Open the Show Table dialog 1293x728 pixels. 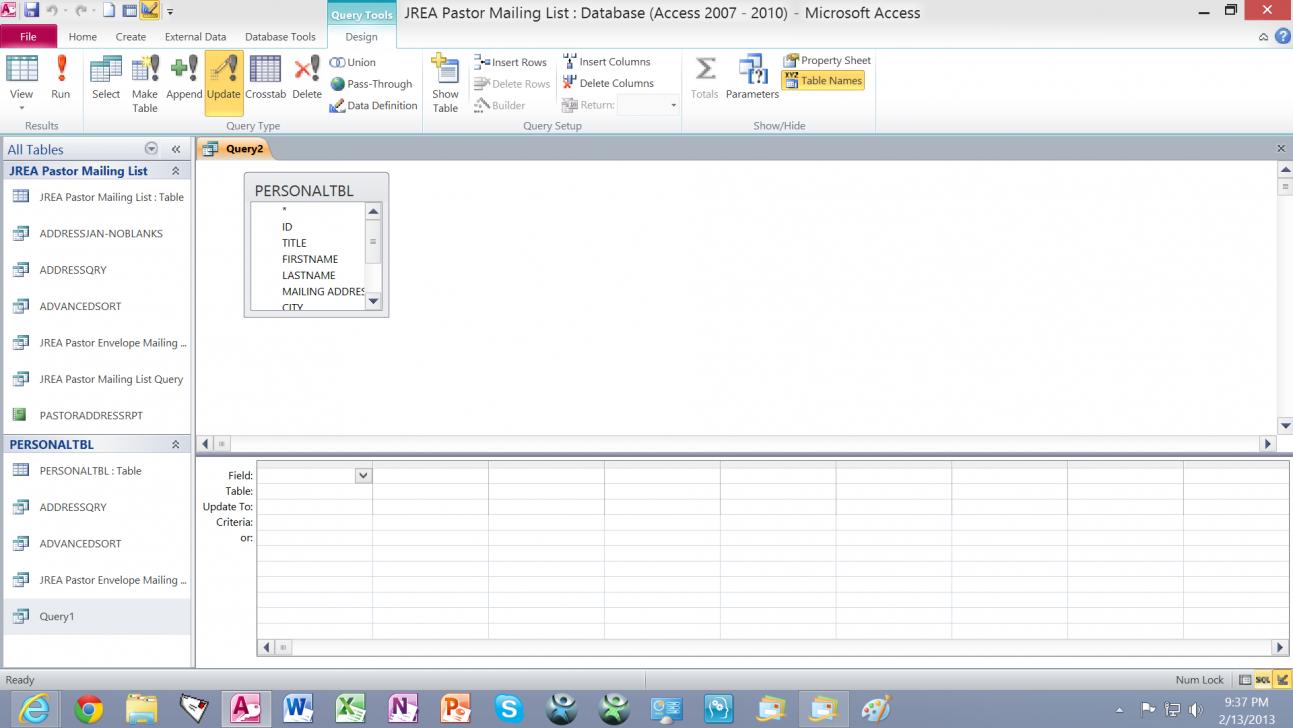click(445, 83)
